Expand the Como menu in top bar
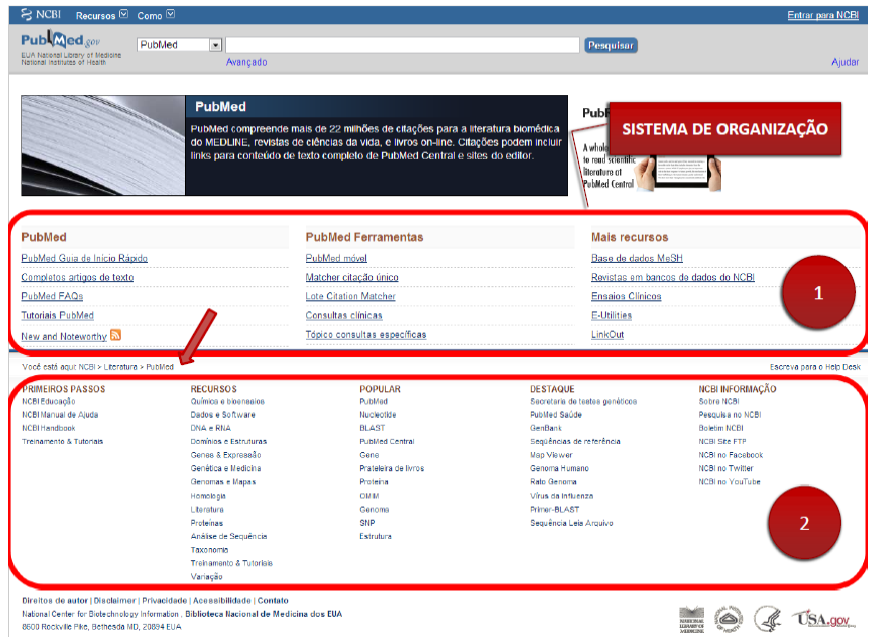This screenshot has height=637, width=871. click(x=156, y=15)
